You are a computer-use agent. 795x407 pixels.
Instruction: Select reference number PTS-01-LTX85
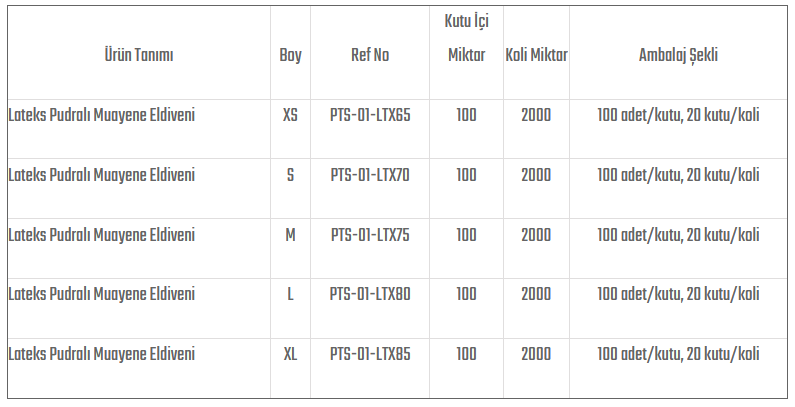(x=370, y=354)
